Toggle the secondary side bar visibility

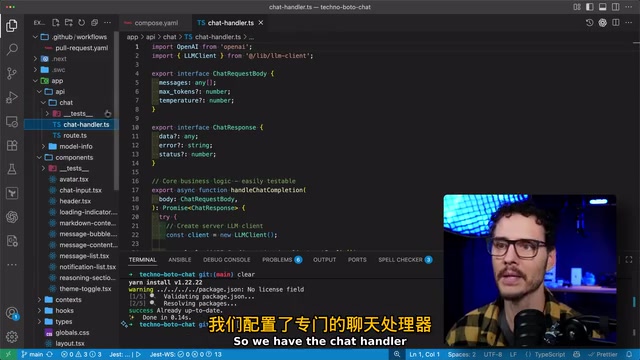(x=616, y=7)
